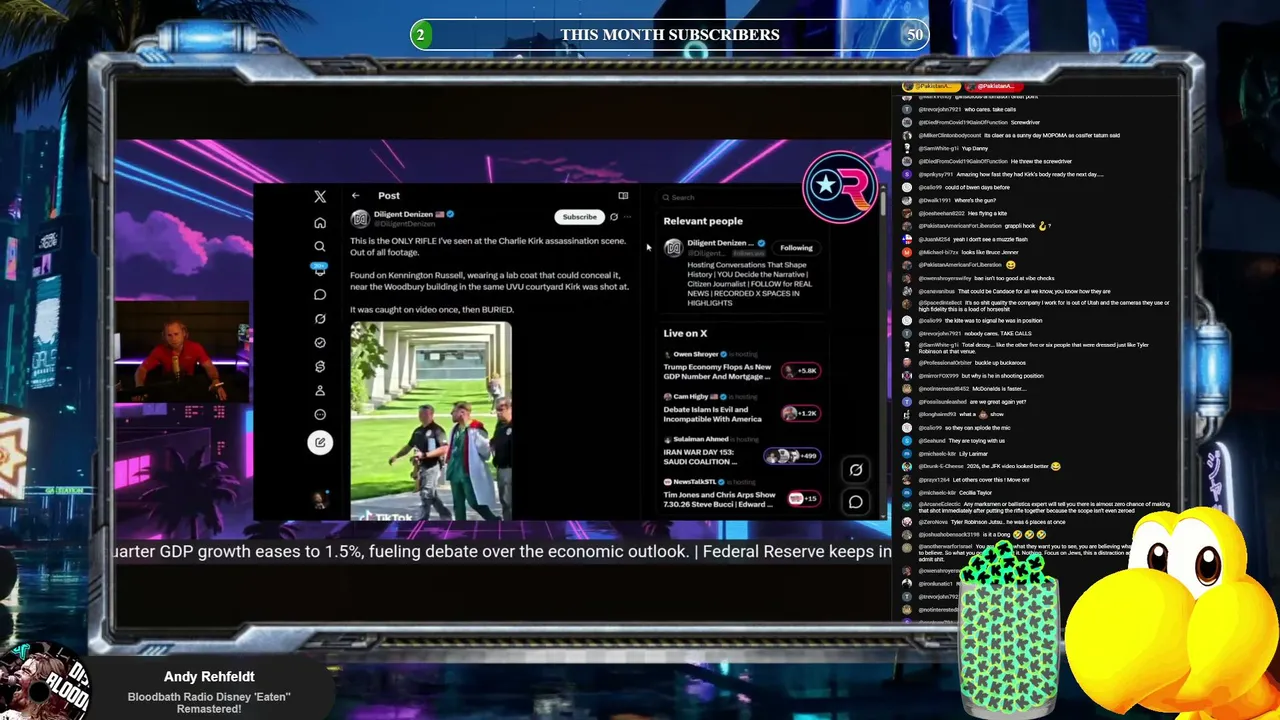Open Diligent Denizen's name on the post
The image size is (1280, 720).
404,214
